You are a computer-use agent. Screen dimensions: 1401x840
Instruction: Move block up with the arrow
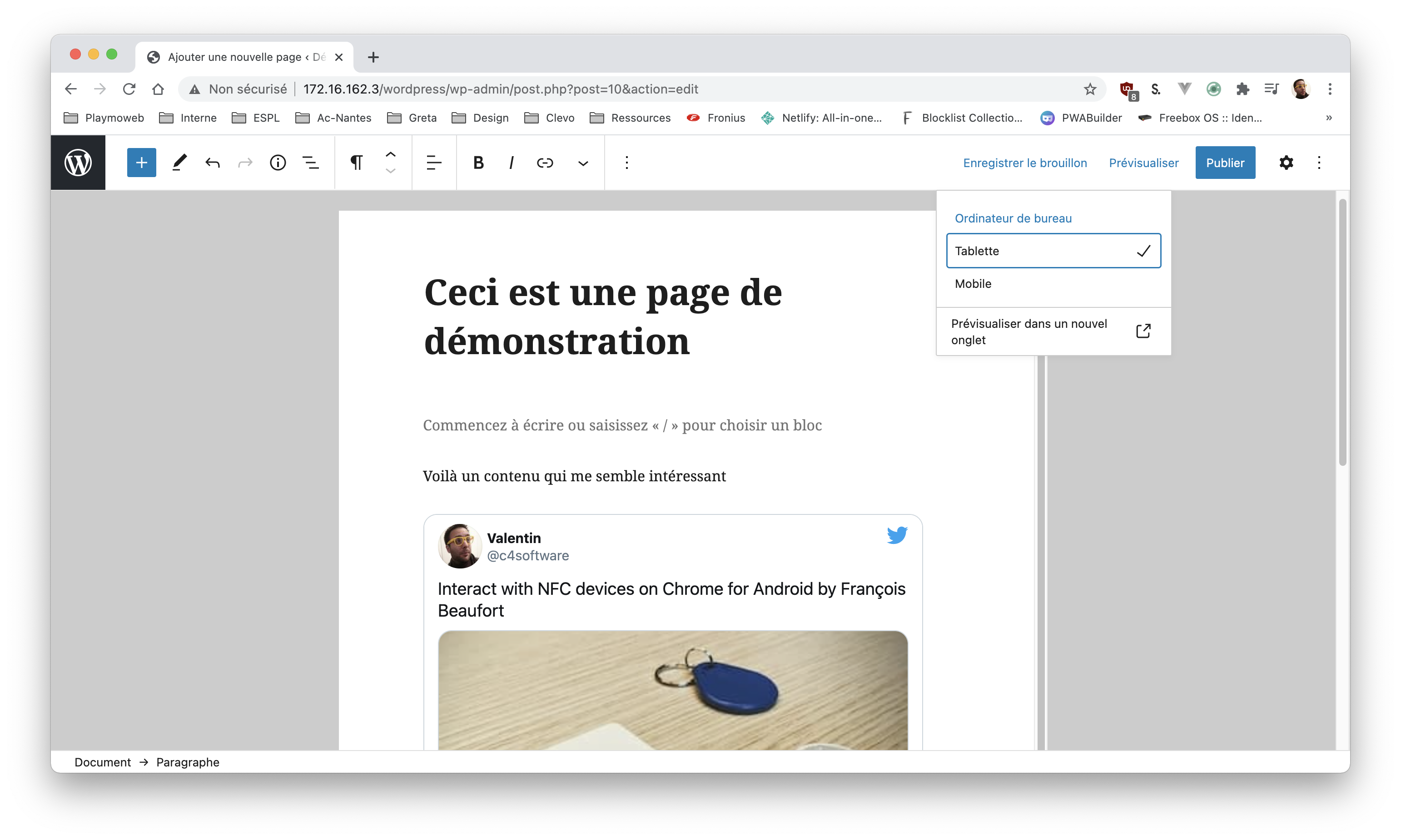tap(391, 154)
